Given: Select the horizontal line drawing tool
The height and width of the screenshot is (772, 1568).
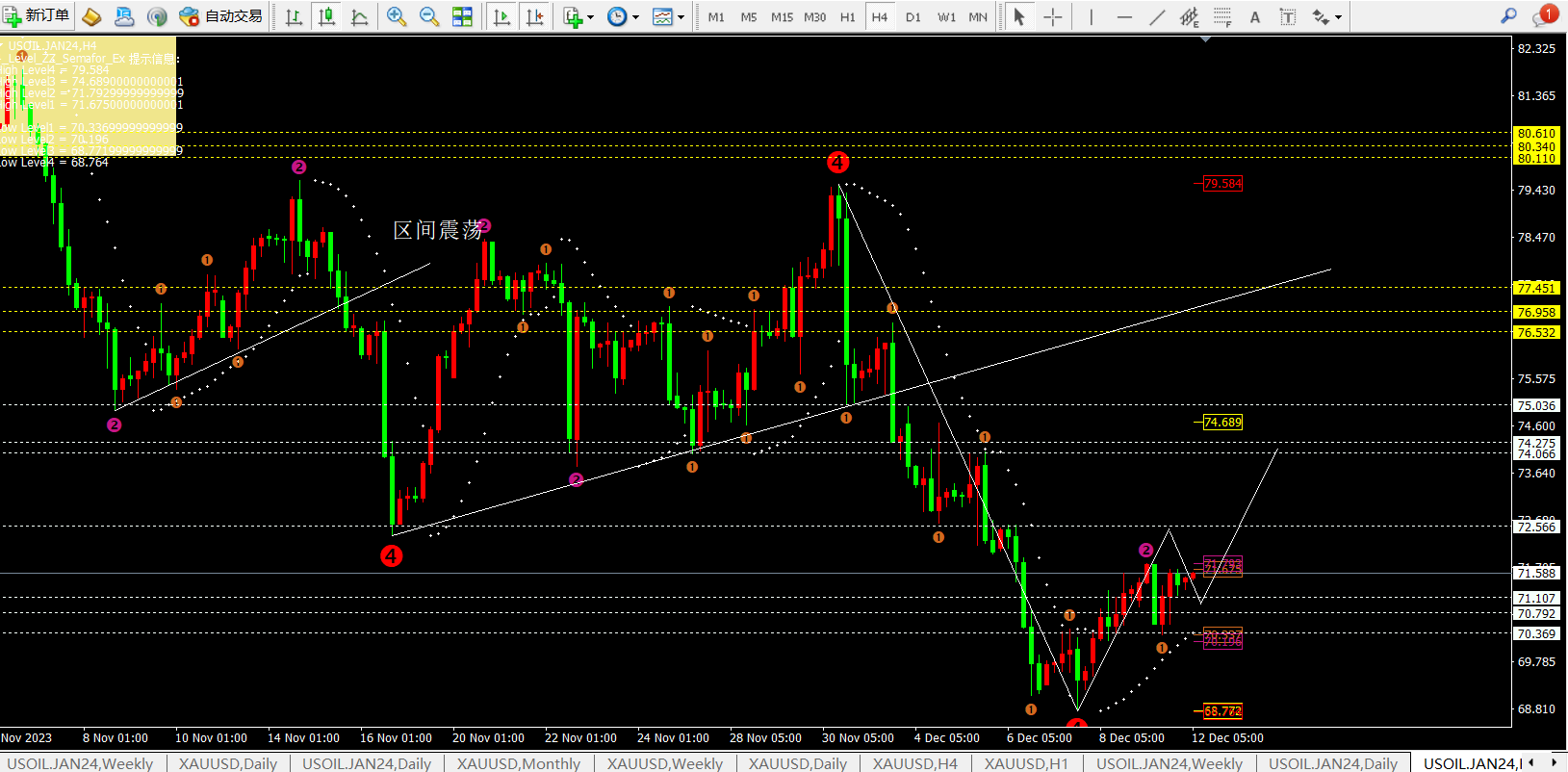Looking at the screenshot, I should click(x=1123, y=16).
